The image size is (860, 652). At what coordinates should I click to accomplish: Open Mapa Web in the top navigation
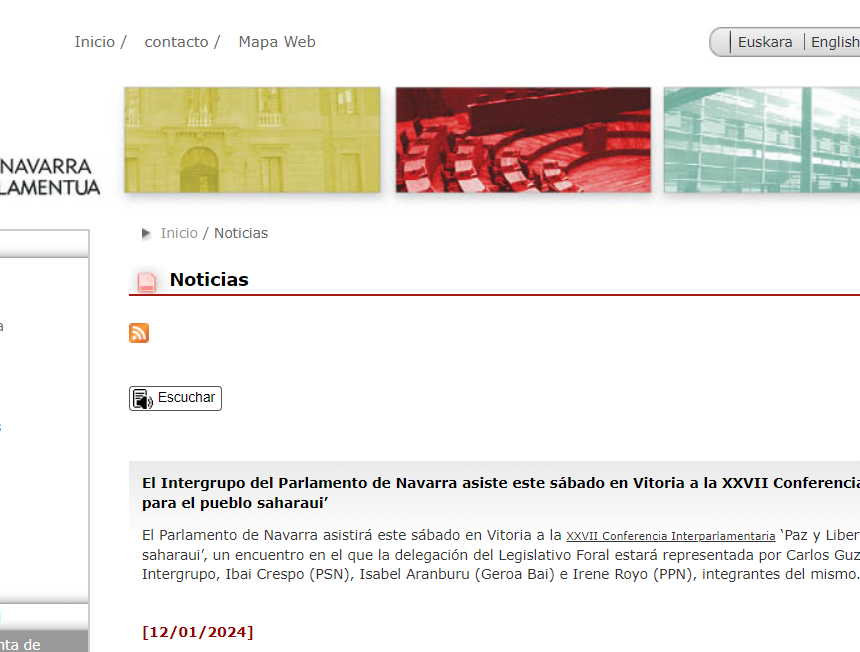[277, 42]
